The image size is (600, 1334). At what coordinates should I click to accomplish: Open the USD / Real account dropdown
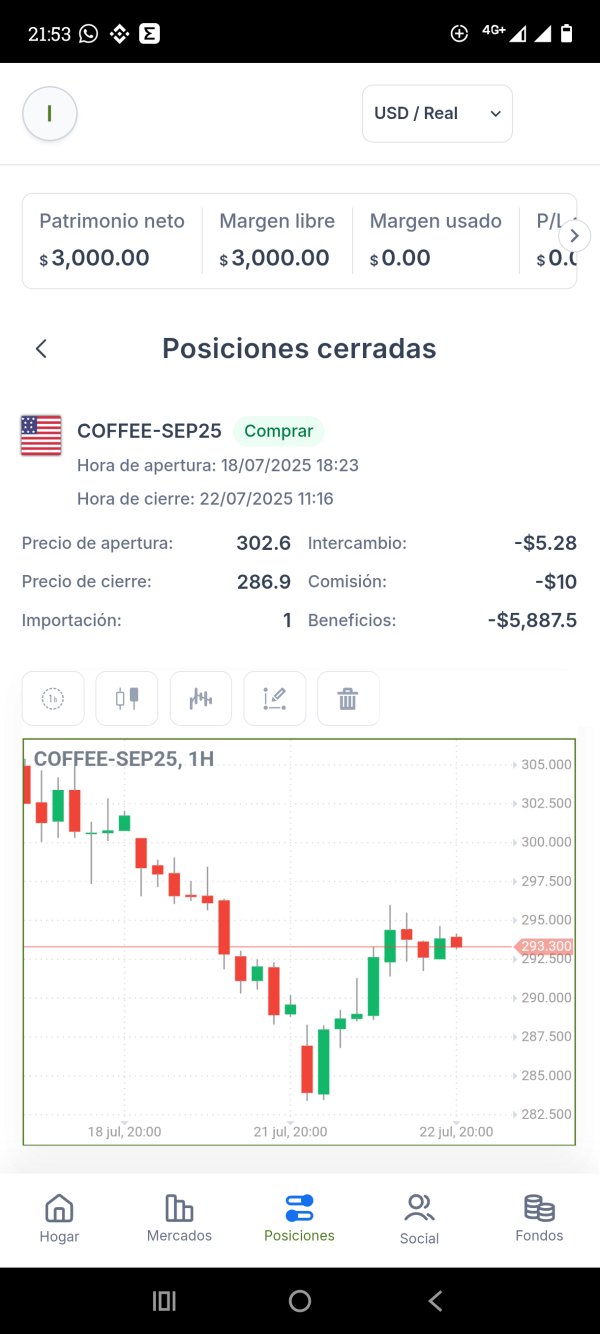coord(437,114)
